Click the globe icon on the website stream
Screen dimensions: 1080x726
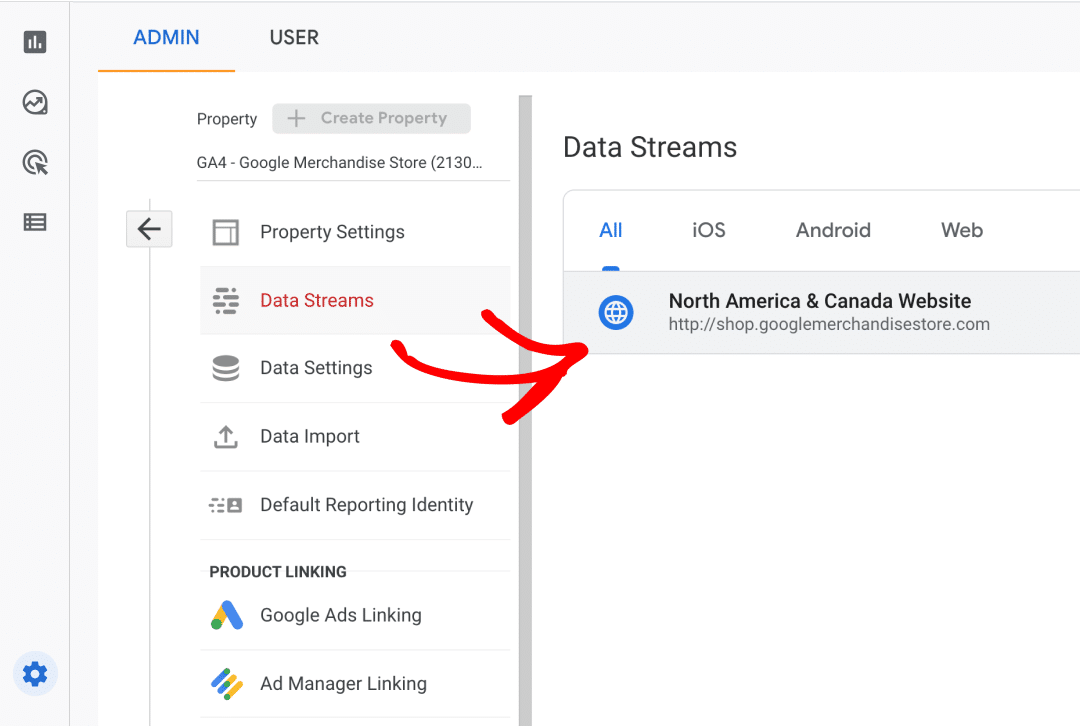(616, 312)
